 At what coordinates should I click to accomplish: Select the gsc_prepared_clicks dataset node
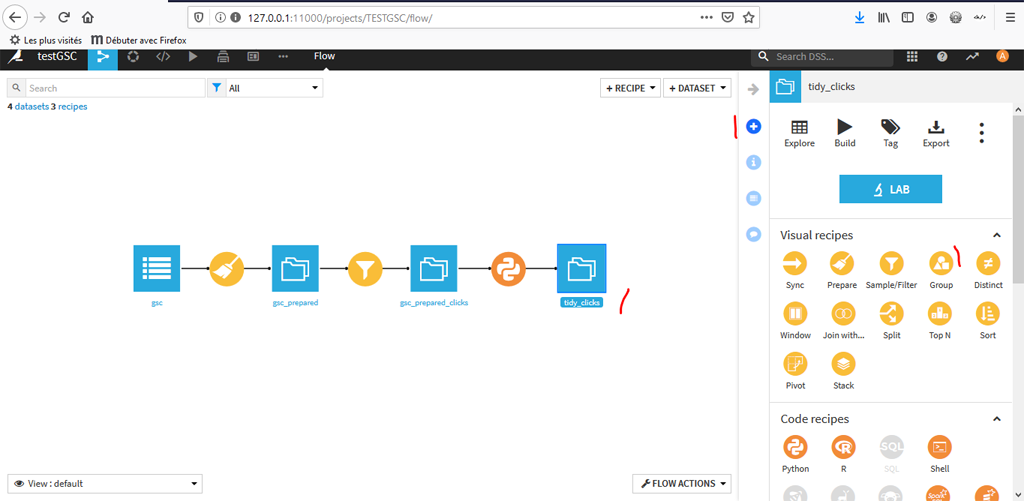434,268
